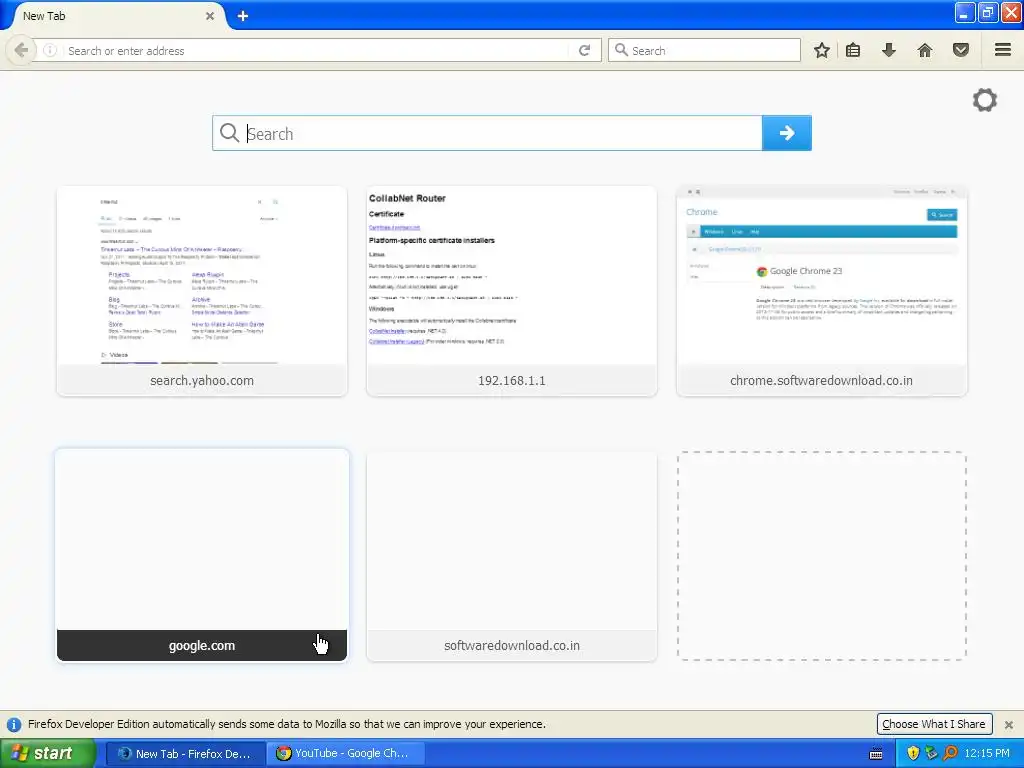Reload the page with the refresh icon

pos(584,50)
